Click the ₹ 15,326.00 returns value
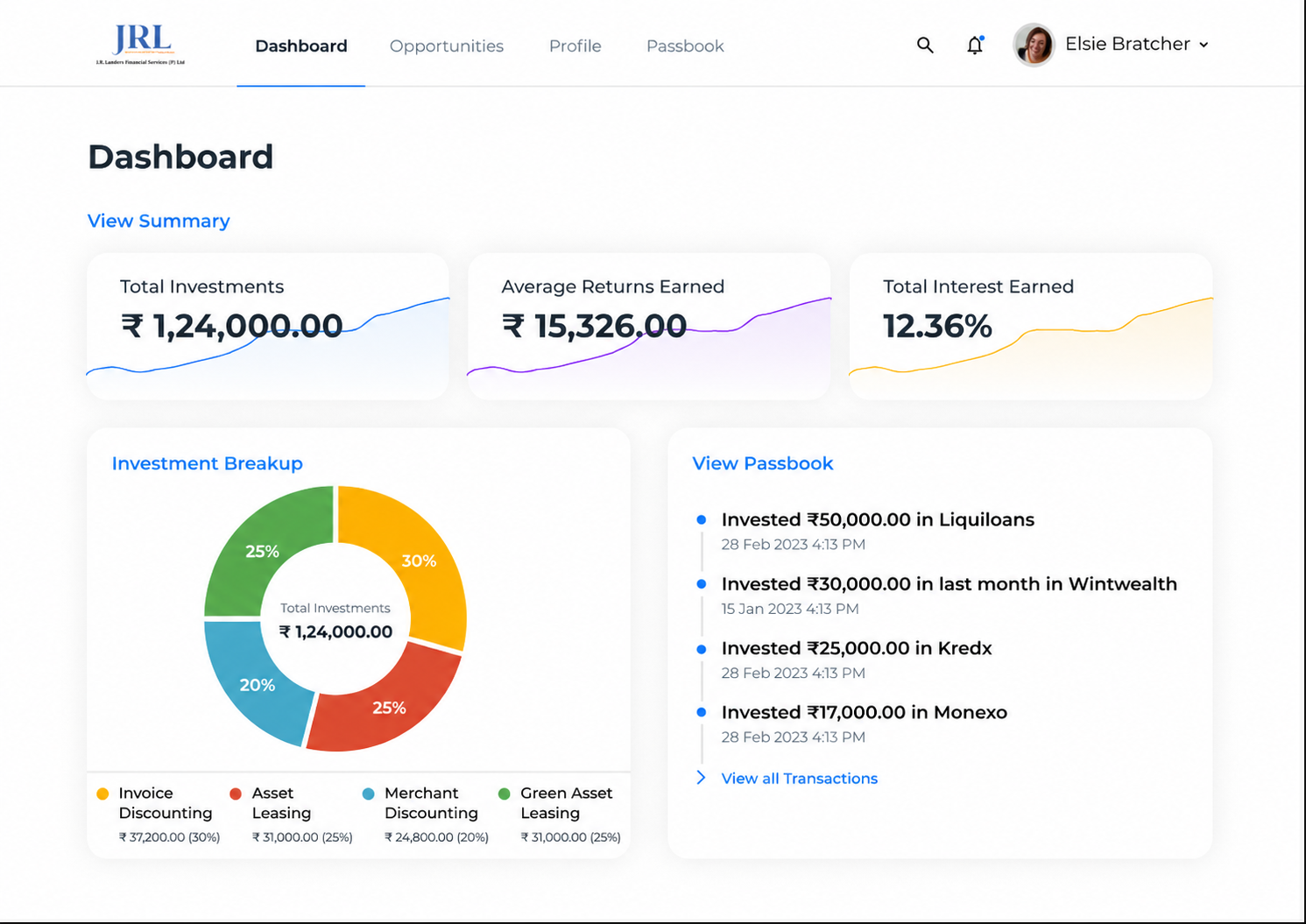1306x924 pixels. pyautogui.click(x=595, y=327)
